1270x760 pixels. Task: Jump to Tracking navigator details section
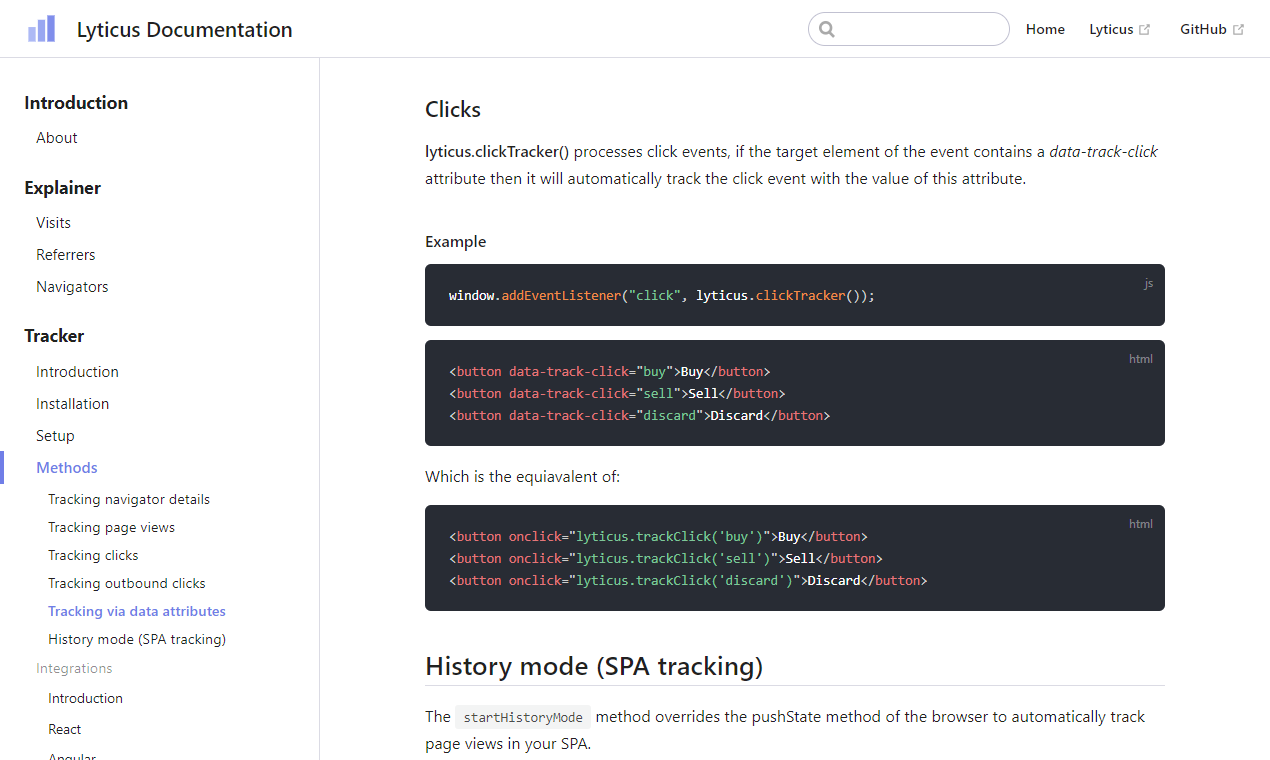129,499
